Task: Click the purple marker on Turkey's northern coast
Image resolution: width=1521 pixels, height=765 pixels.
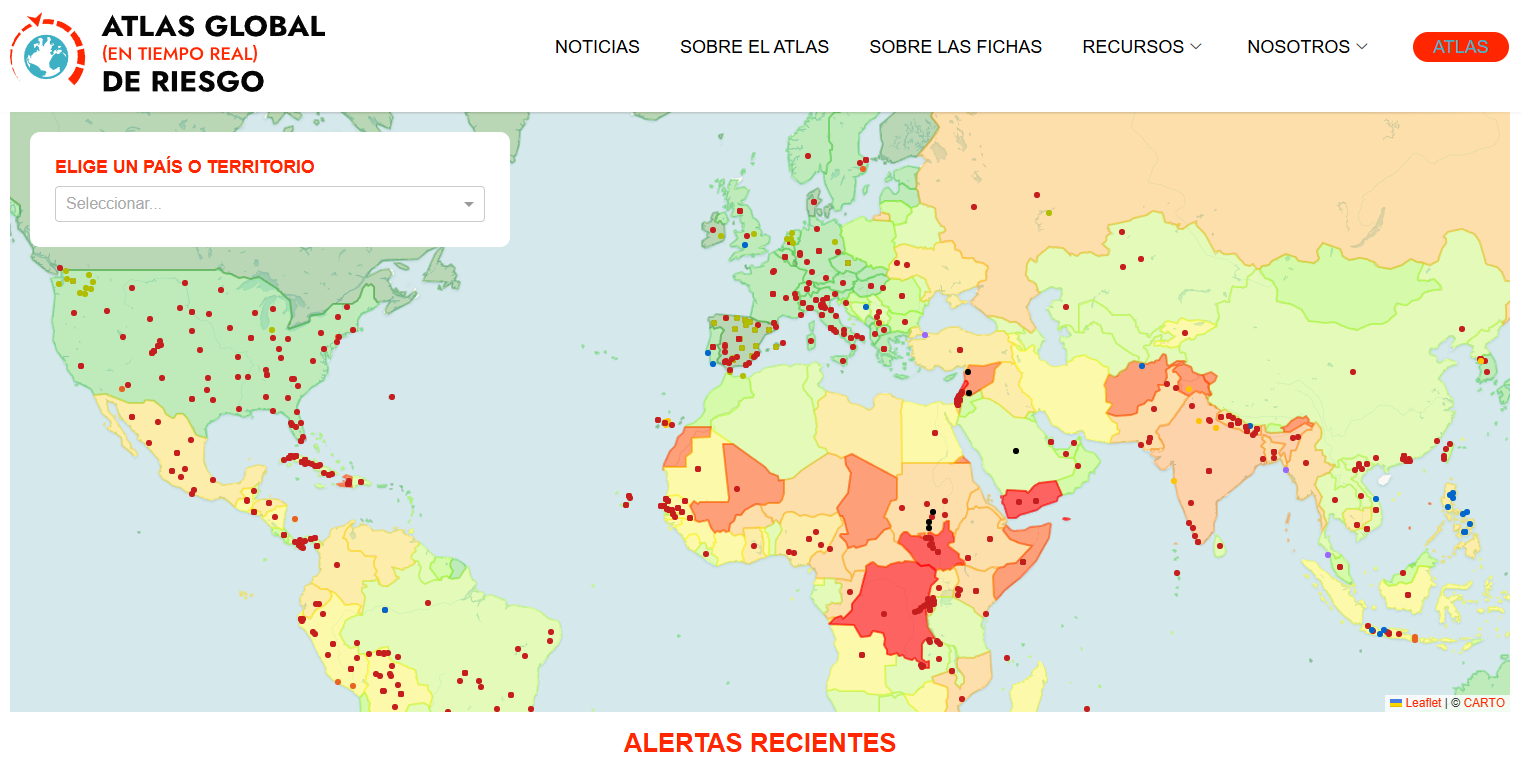Action: 925,335
